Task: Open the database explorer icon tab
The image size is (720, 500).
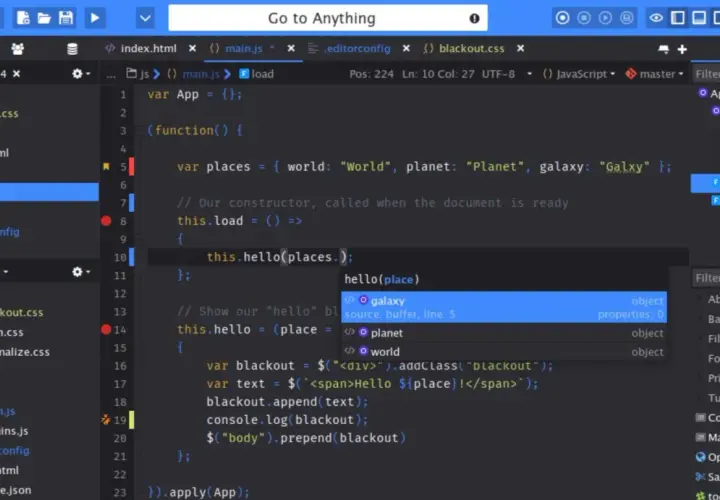Action: (72, 49)
